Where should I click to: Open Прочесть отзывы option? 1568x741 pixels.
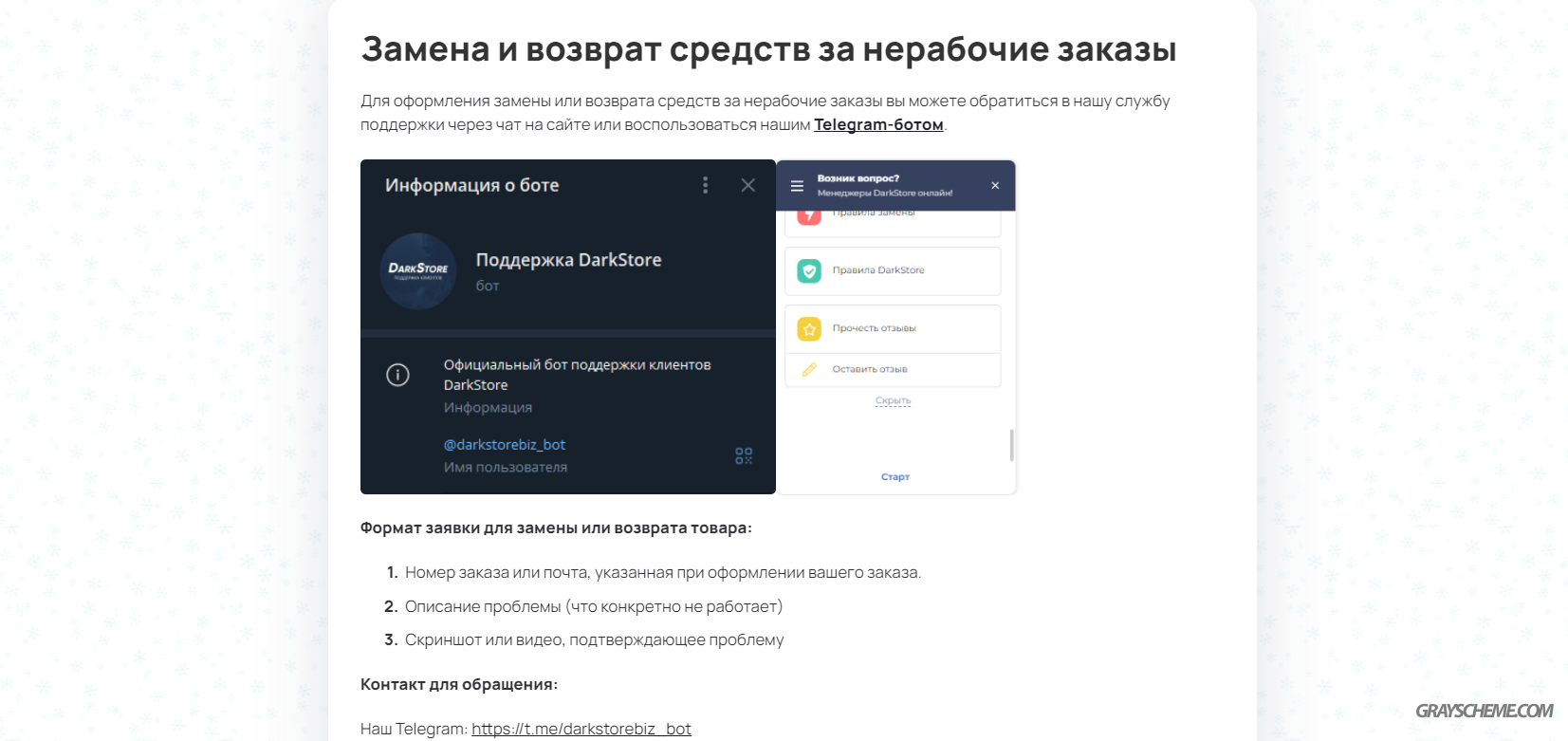pyautogui.click(x=893, y=329)
